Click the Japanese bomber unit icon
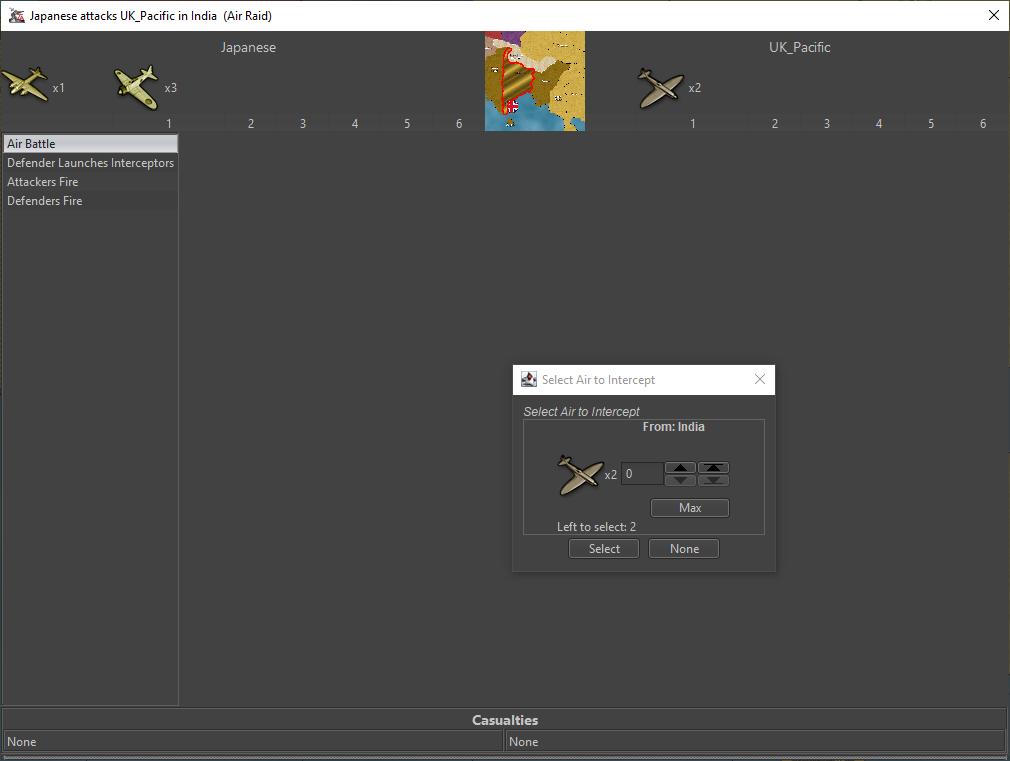The image size is (1010, 761). point(26,85)
